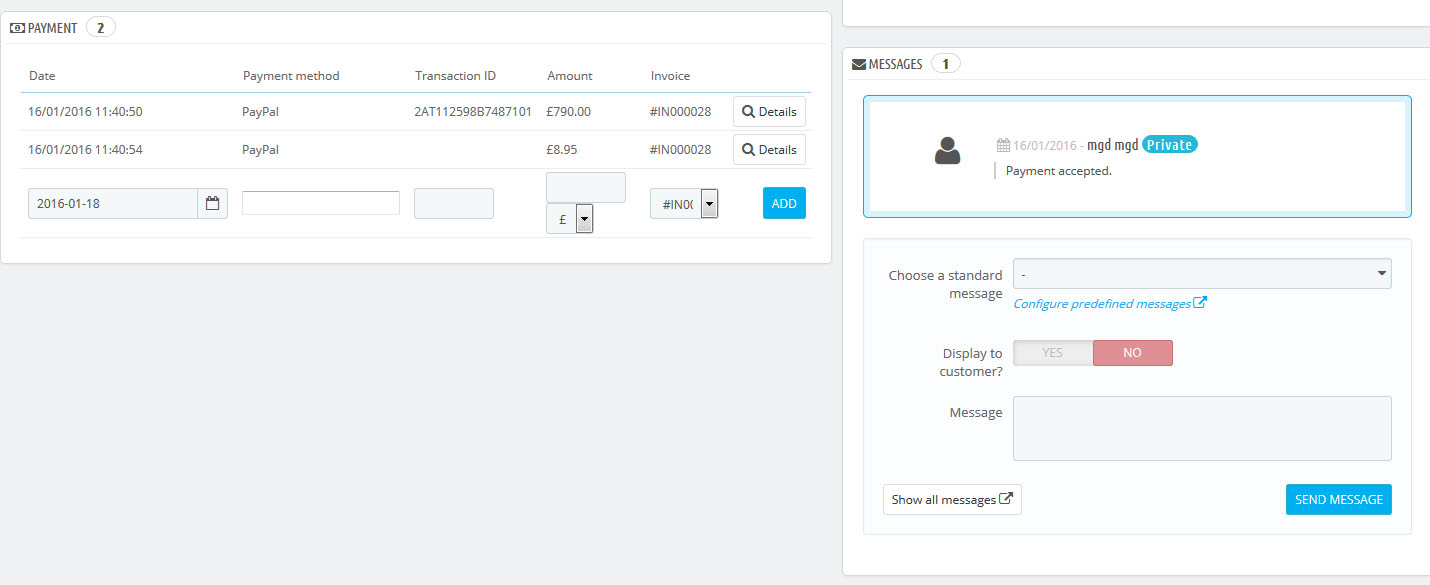Viewport: 1430px width, 585px height.
Task: Click the payment amount input field
Action: 586,187
